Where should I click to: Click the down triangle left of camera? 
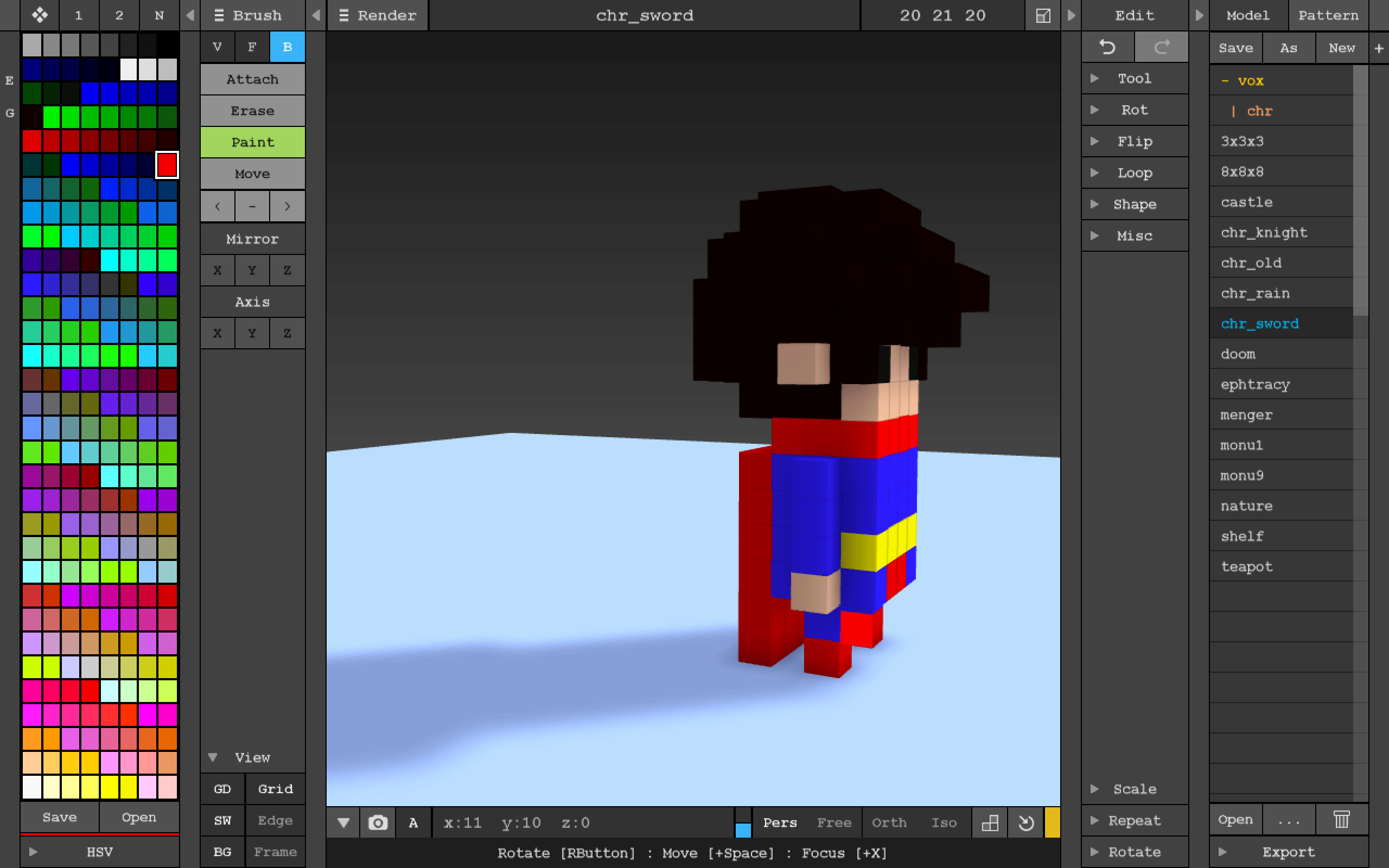pos(344,822)
